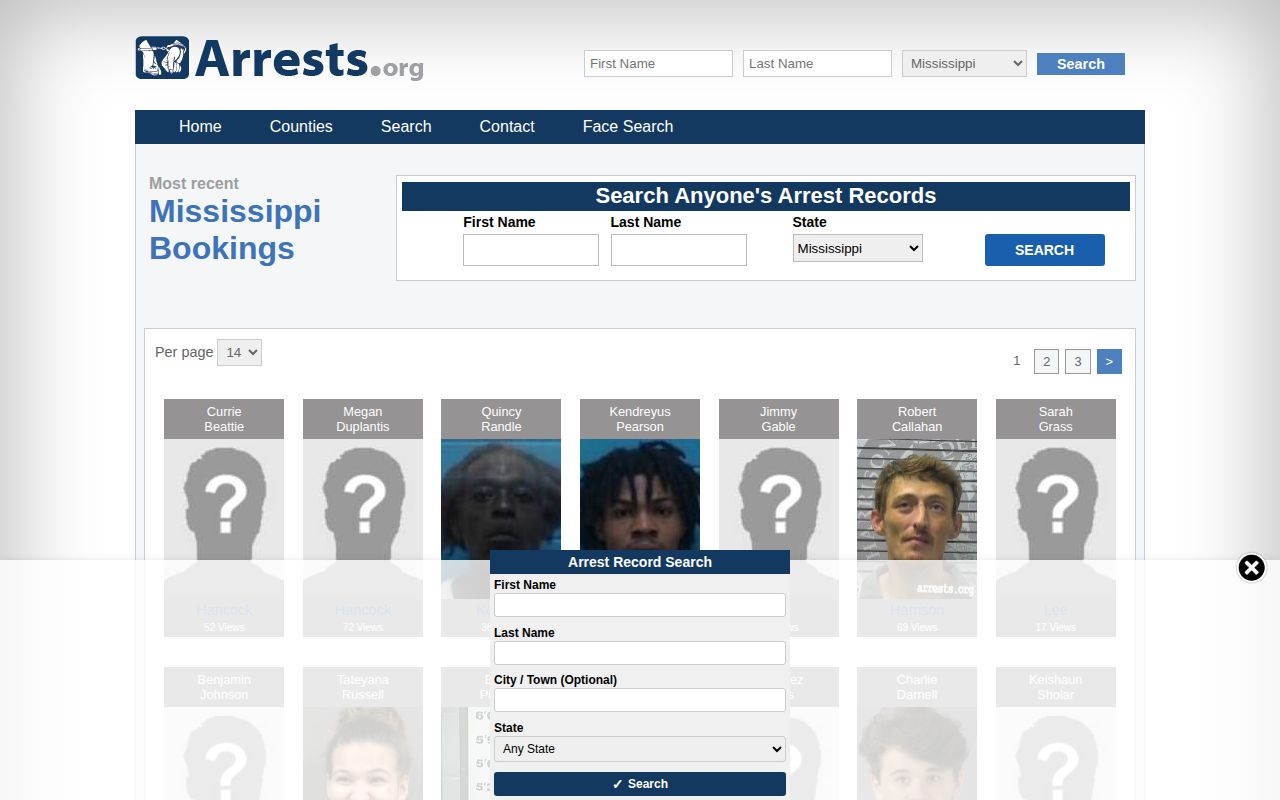Click the Harrison county link under Robert Callahan
Image resolution: width=1280 pixels, height=800 pixels.
tap(917, 610)
